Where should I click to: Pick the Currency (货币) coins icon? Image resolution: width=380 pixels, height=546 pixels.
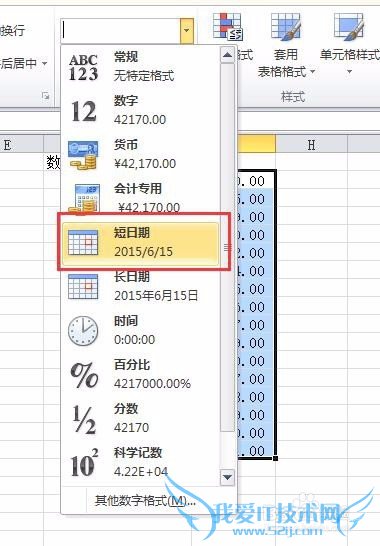pos(84,155)
